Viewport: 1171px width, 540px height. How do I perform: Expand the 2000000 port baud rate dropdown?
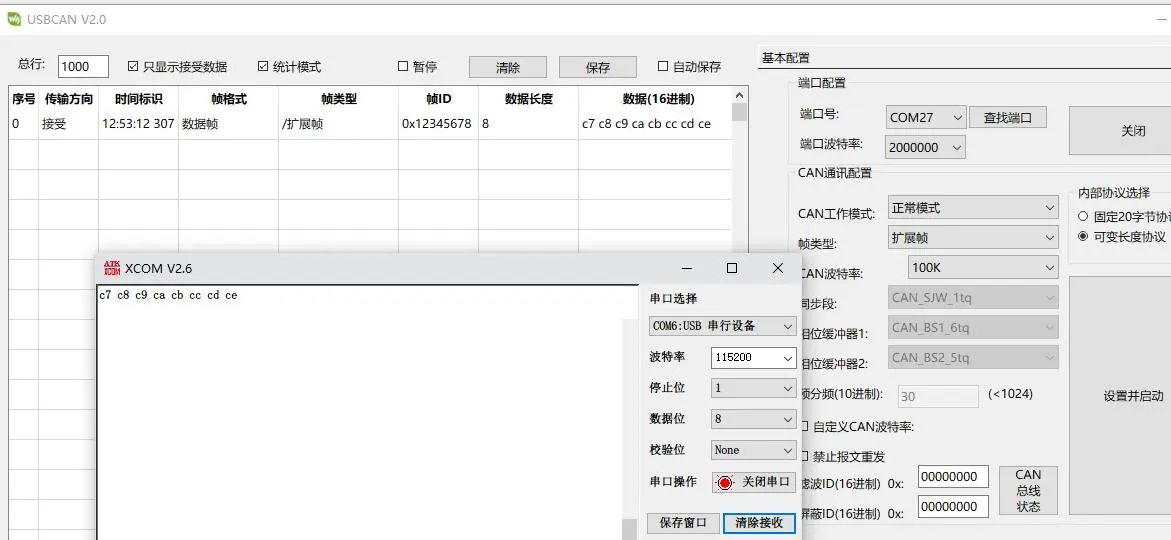tap(926, 147)
